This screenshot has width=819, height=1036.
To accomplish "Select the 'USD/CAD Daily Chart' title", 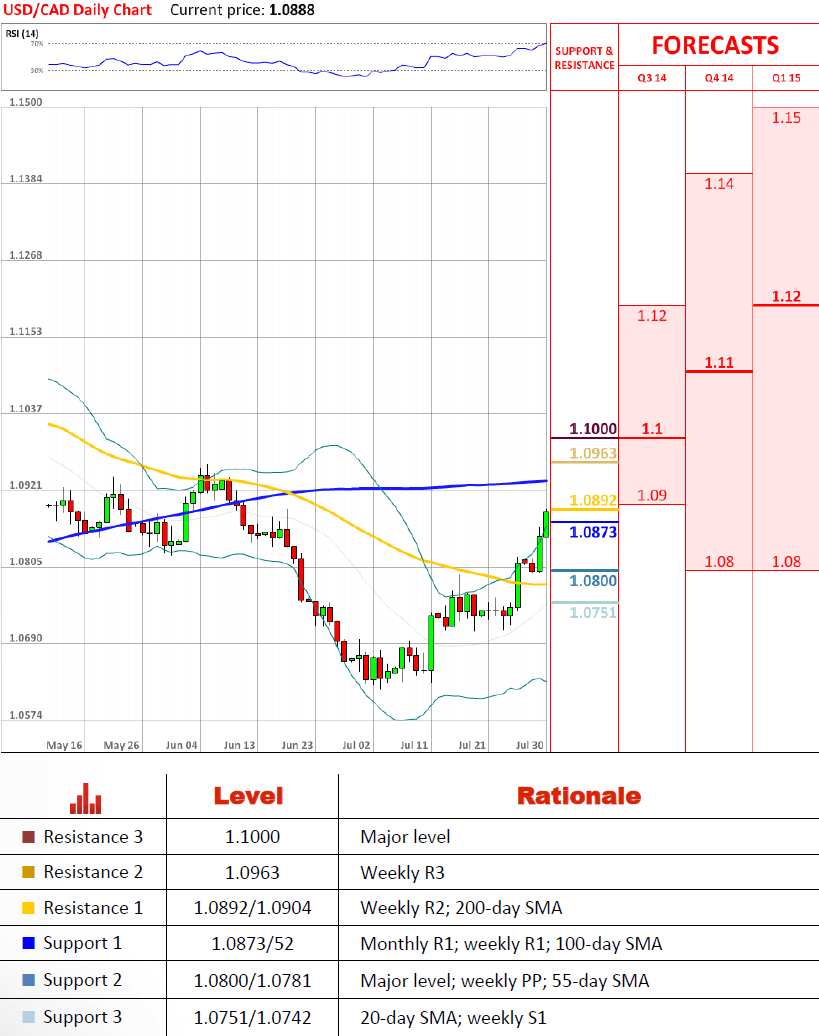I will pos(78,10).
